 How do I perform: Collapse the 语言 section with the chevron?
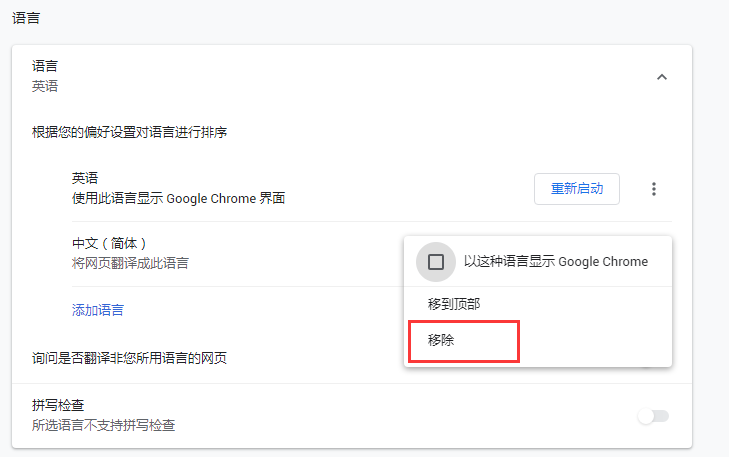click(x=661, y=77)
